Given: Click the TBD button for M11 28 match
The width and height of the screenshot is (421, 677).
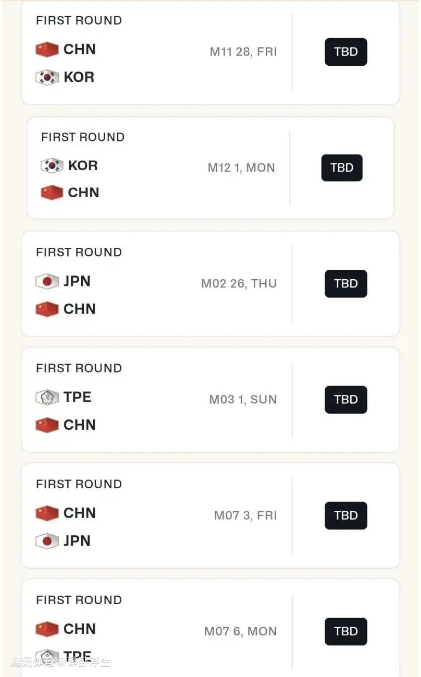Looking at the screenshot, I should tap(345, 52).
